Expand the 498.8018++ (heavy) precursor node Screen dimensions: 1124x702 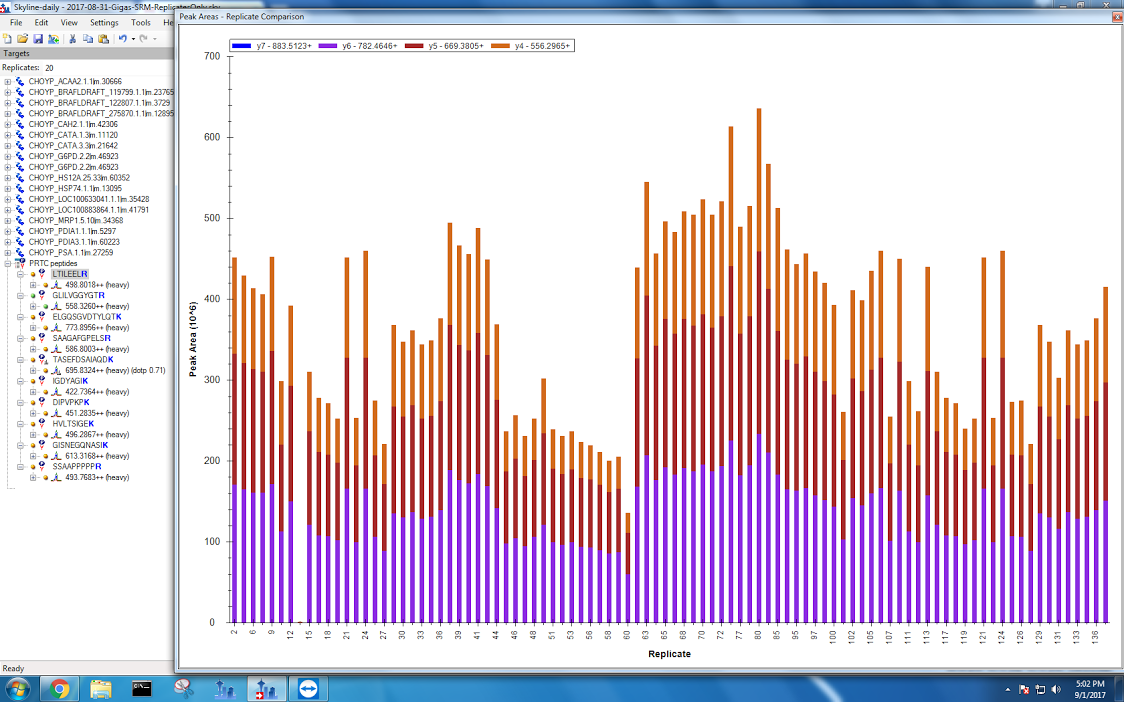point(32,285)
